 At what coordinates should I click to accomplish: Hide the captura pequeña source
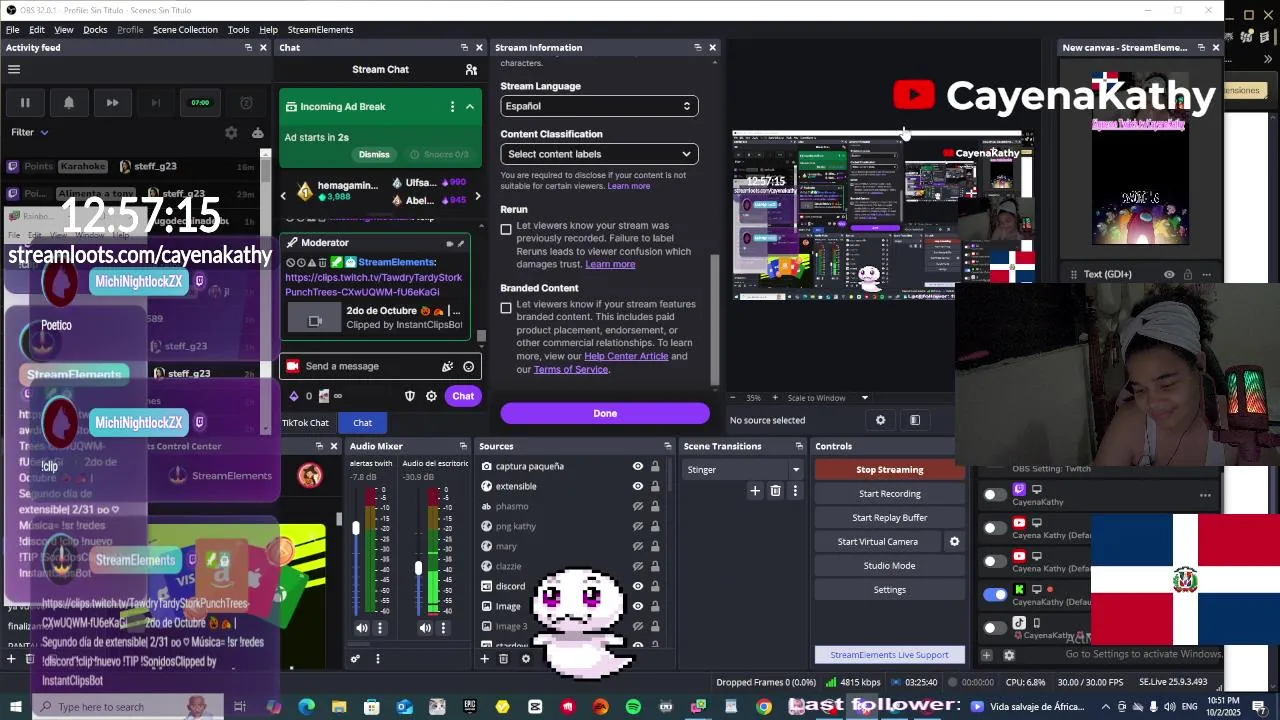(x=637, y=466)
